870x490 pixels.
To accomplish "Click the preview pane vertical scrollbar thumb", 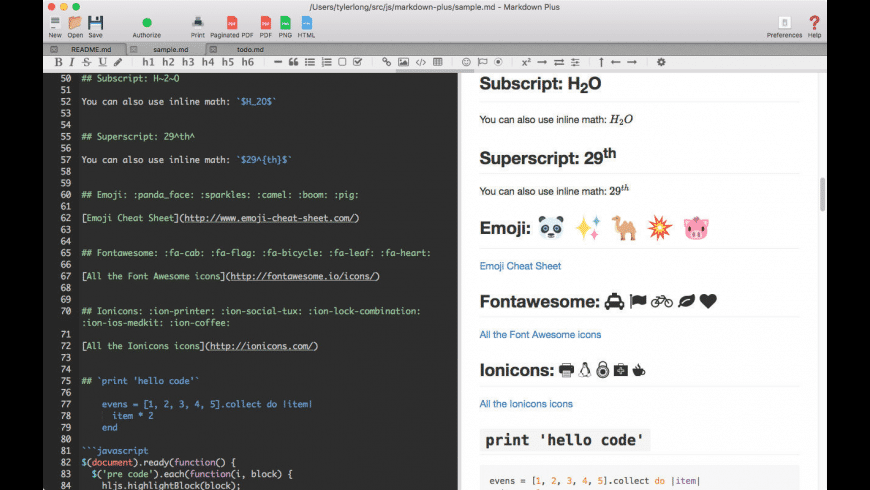I will coord(822,194).
